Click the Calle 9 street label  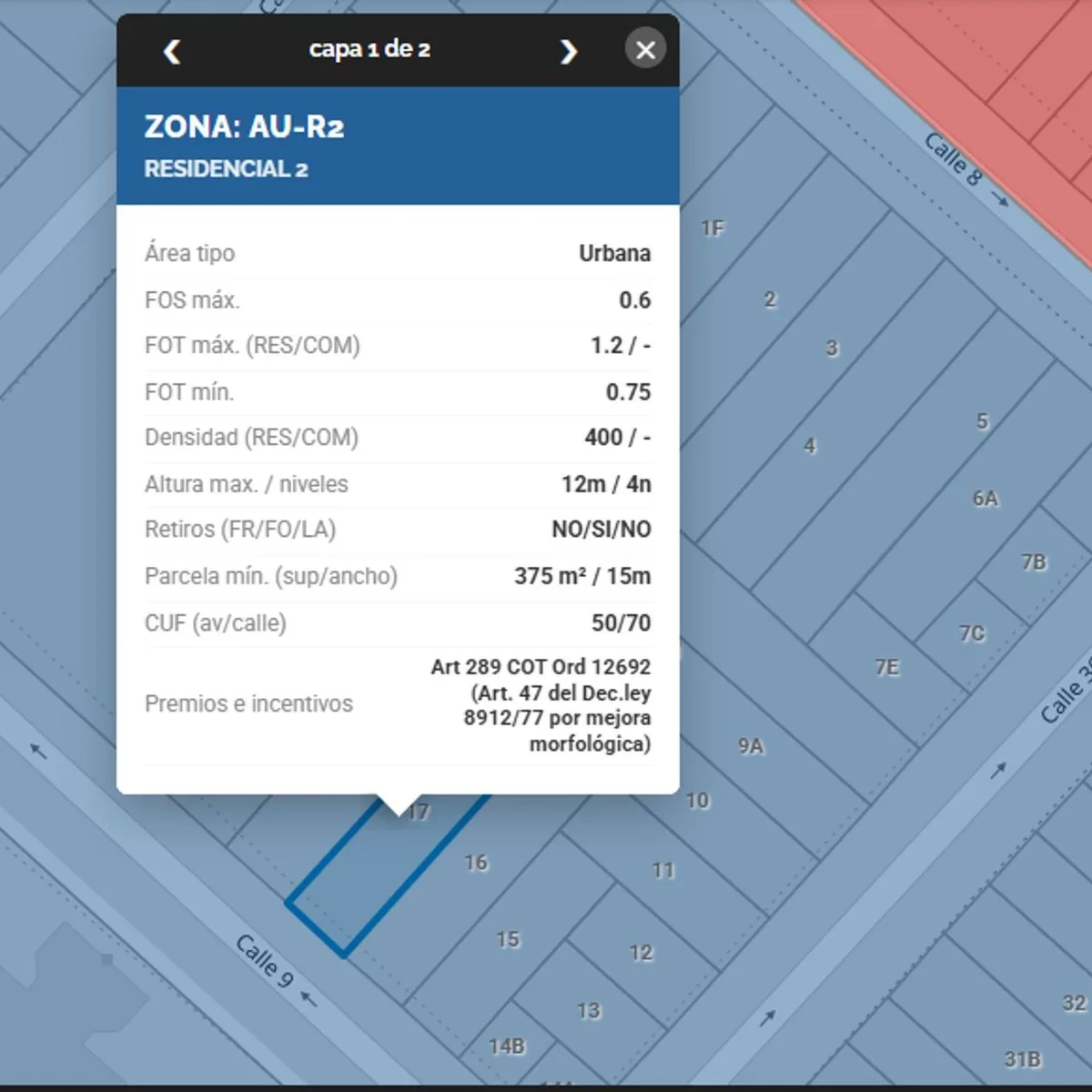coord(265,960)
